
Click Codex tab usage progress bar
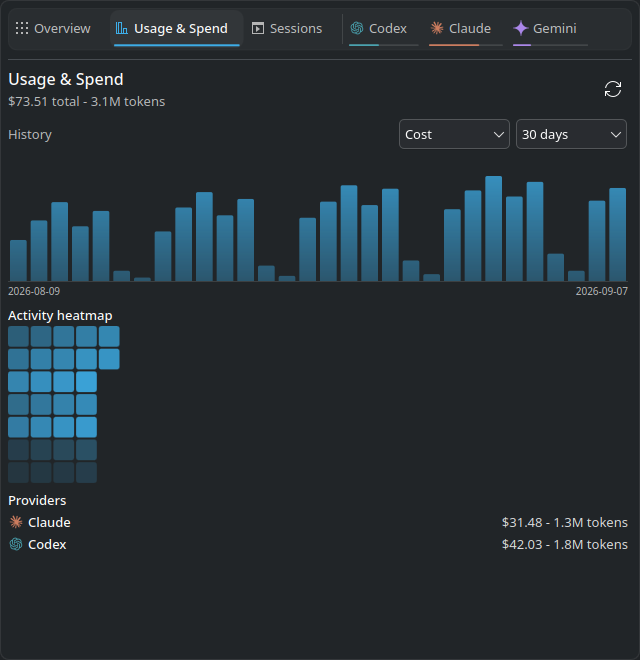tap(384, 45)
